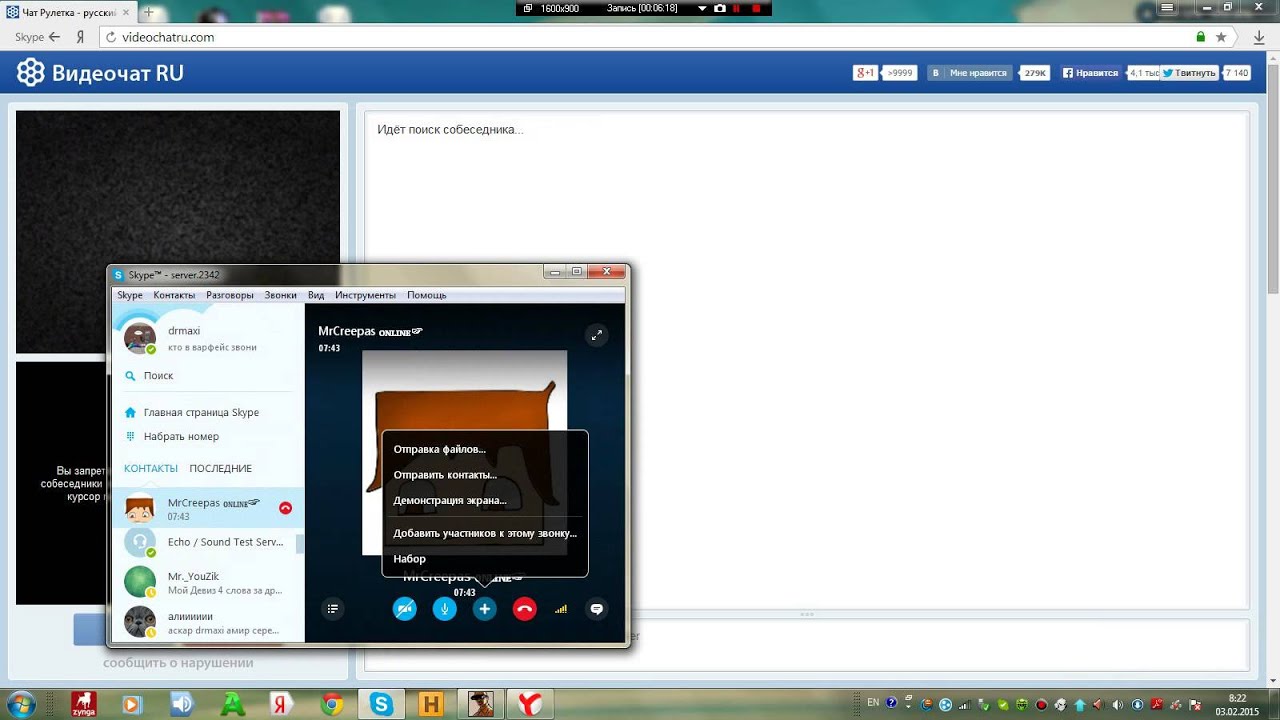The width and height of the screenshot is (1280, 720).
Task: Open the Контакты menu
Action: coord(174,295)
